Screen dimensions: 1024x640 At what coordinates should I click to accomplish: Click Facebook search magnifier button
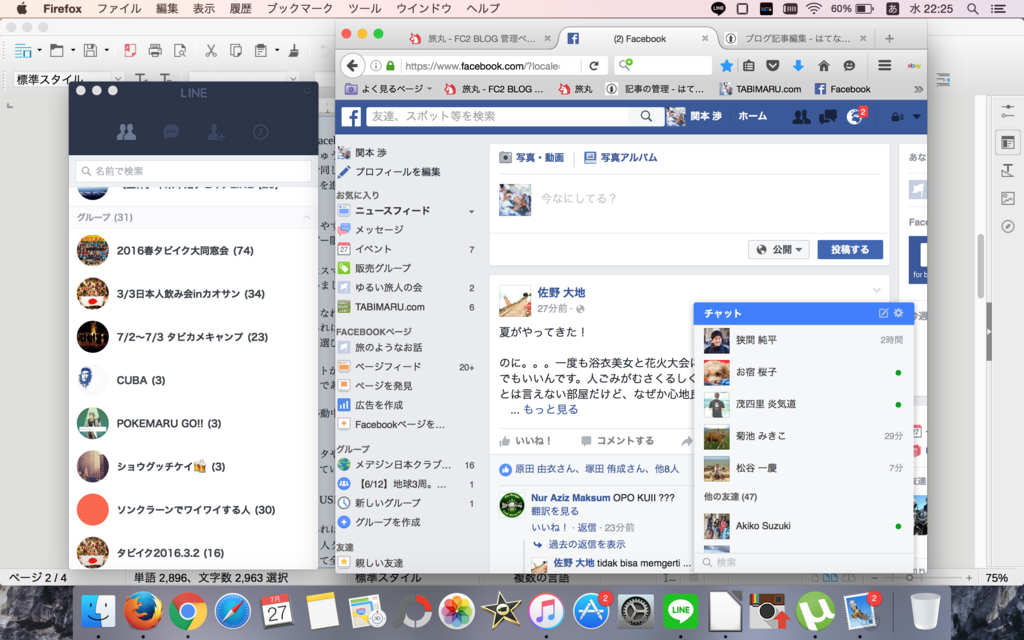point(646,116)
